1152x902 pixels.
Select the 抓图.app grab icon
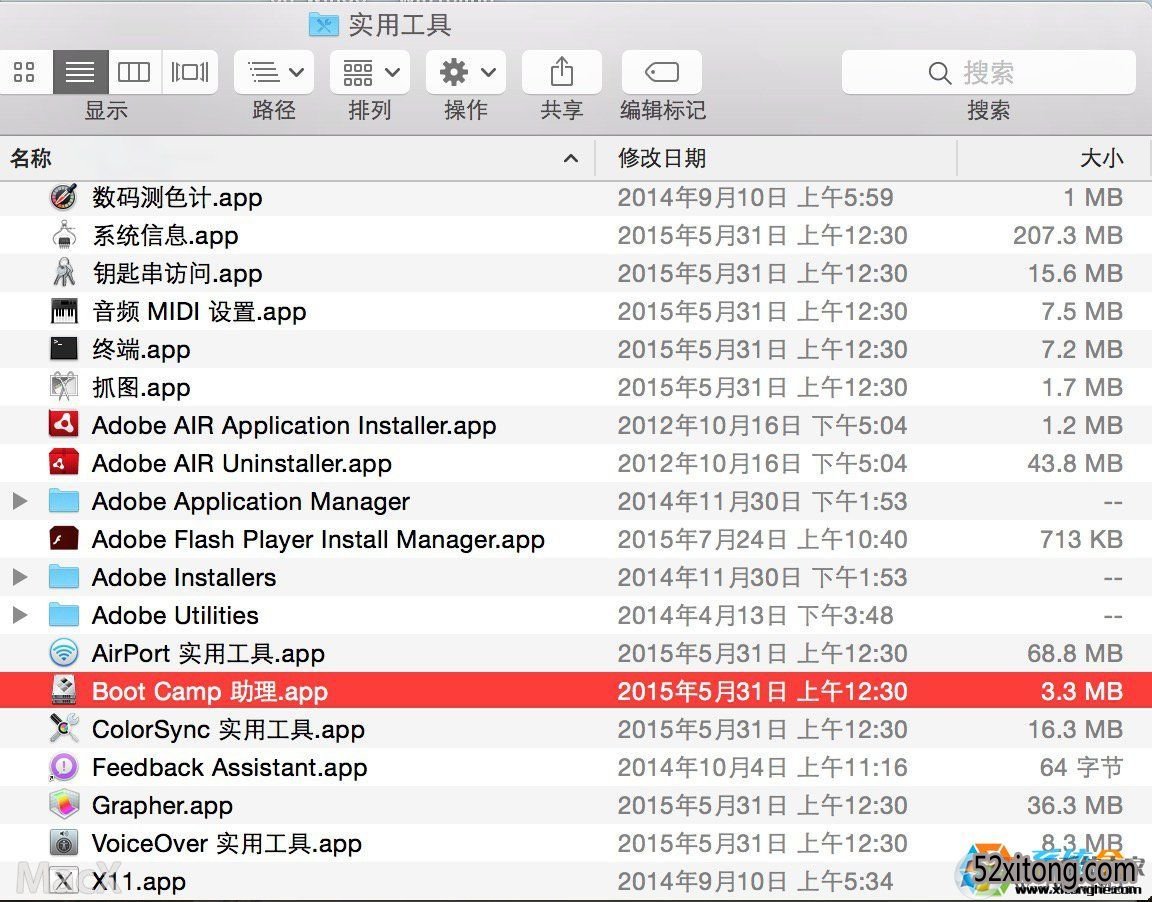tap(64, 388)
